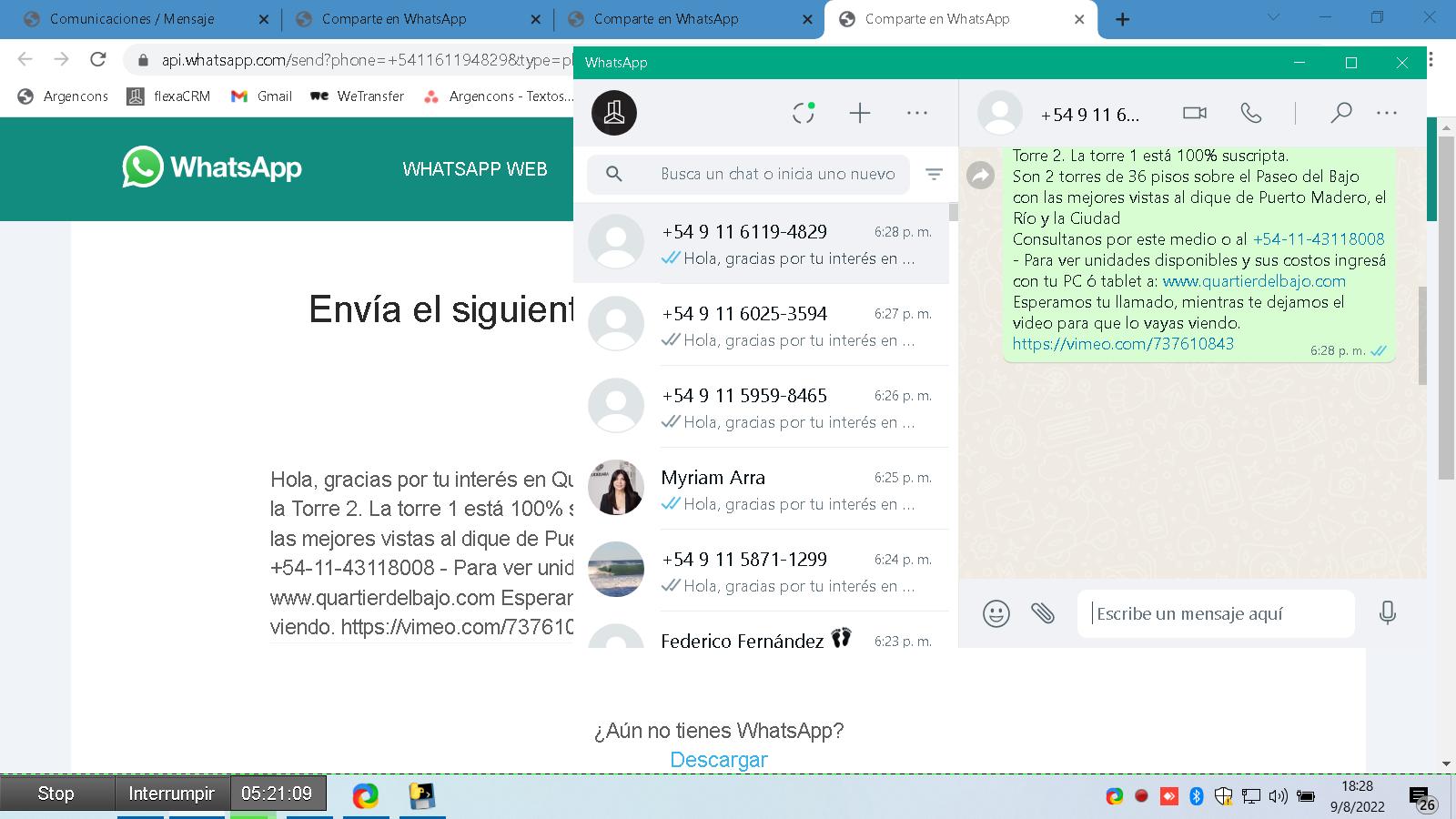Open www.quartierdelbajo.com link in message
Screen dimensions: 1456x819
[1254, 280]
